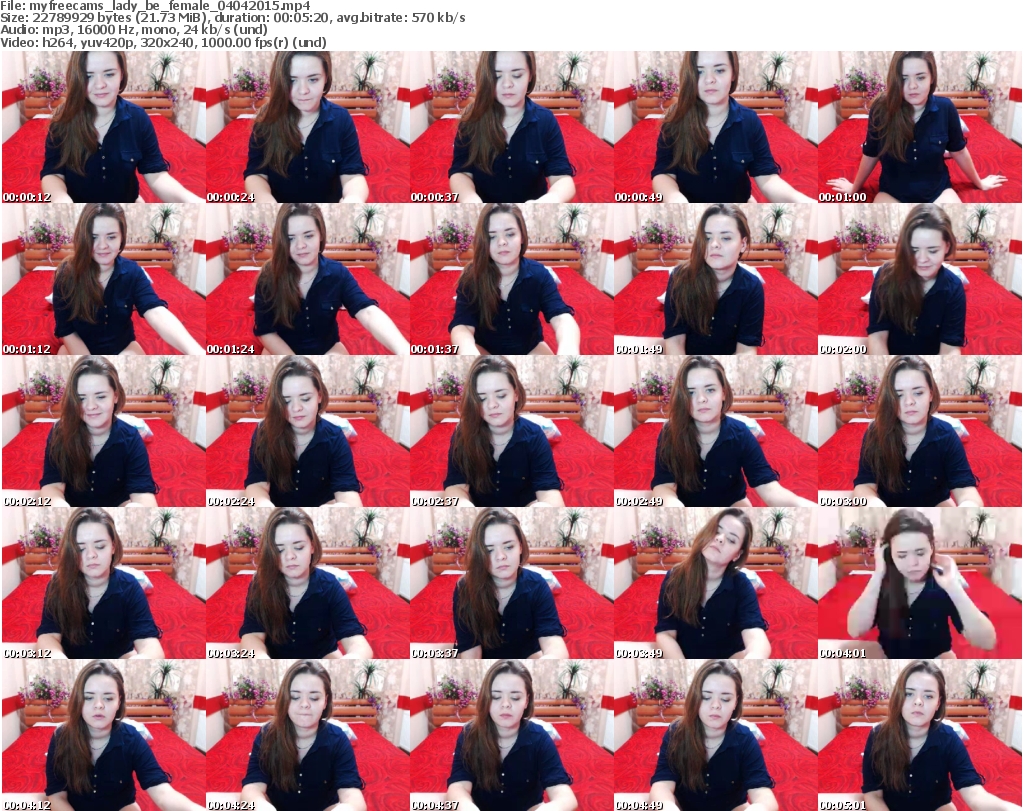This screenshot has width=1024, height=811.
Task: Open the last frame at 00:05:01
Action: tap(920, 735)
